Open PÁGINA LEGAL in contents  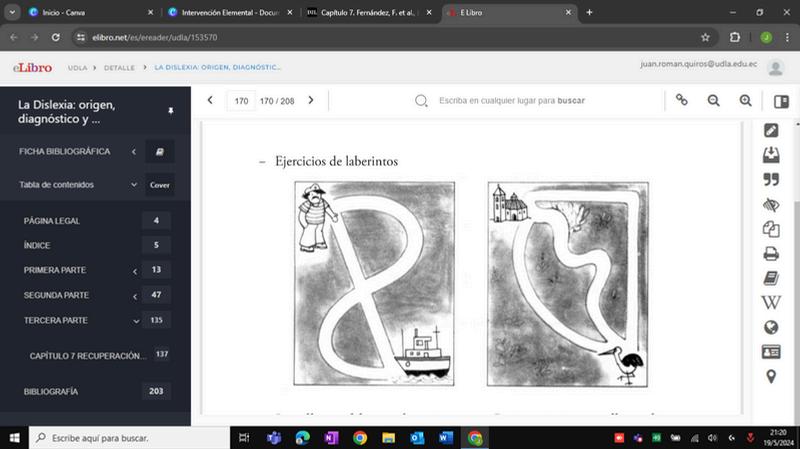[x=52, y=221]
